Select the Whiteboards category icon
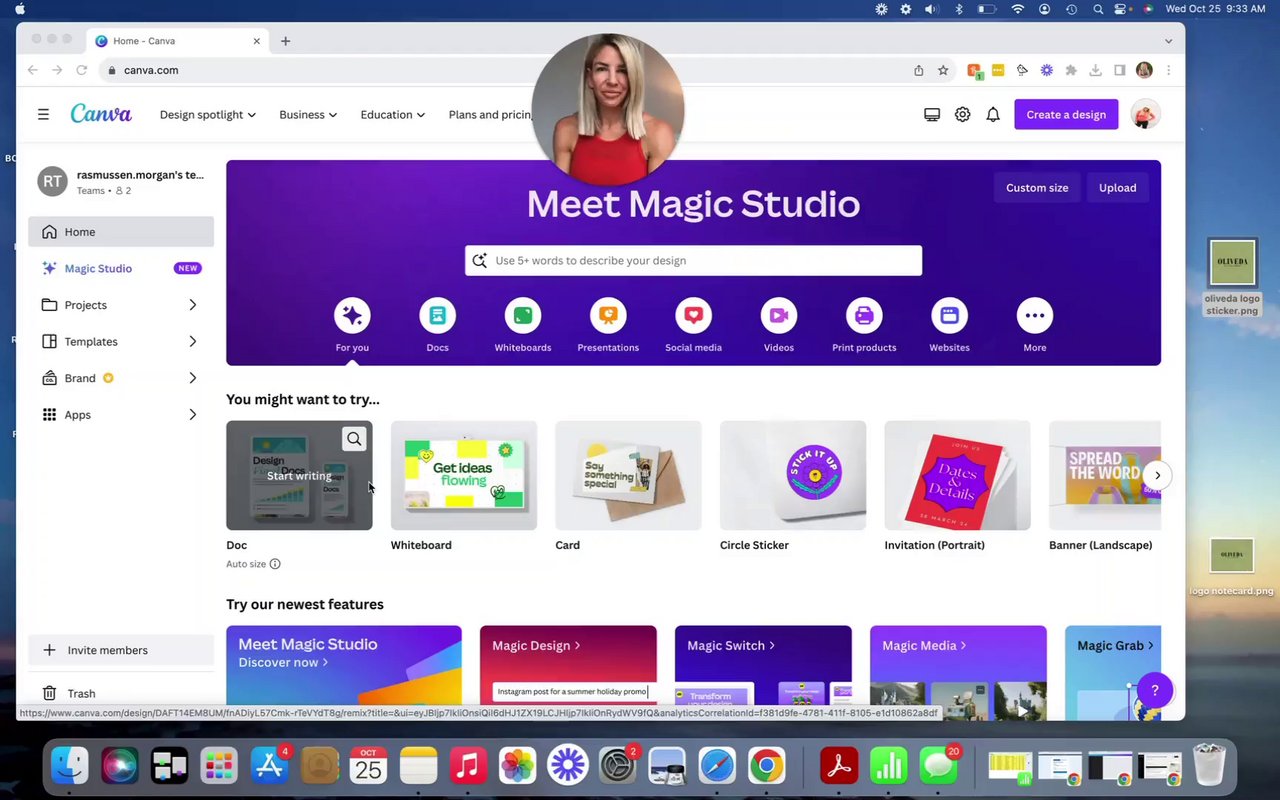Image resolution: width=1280 pixels, height=800 pixels. point(523,315)
